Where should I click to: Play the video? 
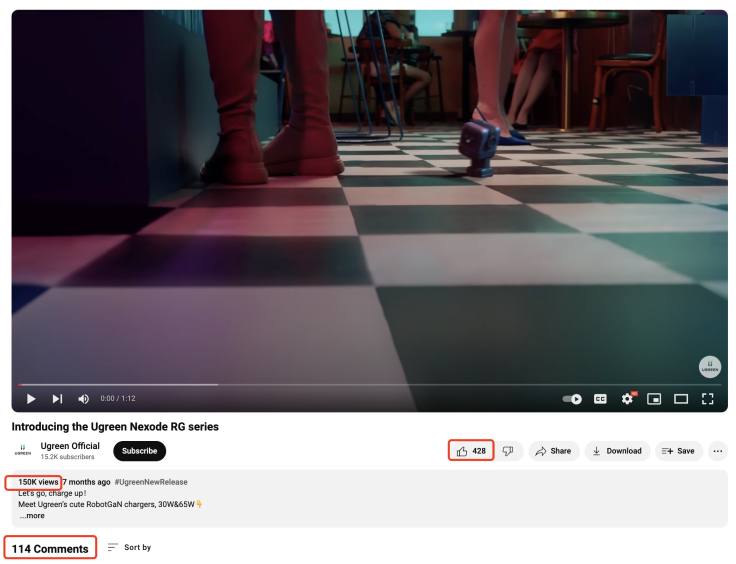(x=31, y=399)
